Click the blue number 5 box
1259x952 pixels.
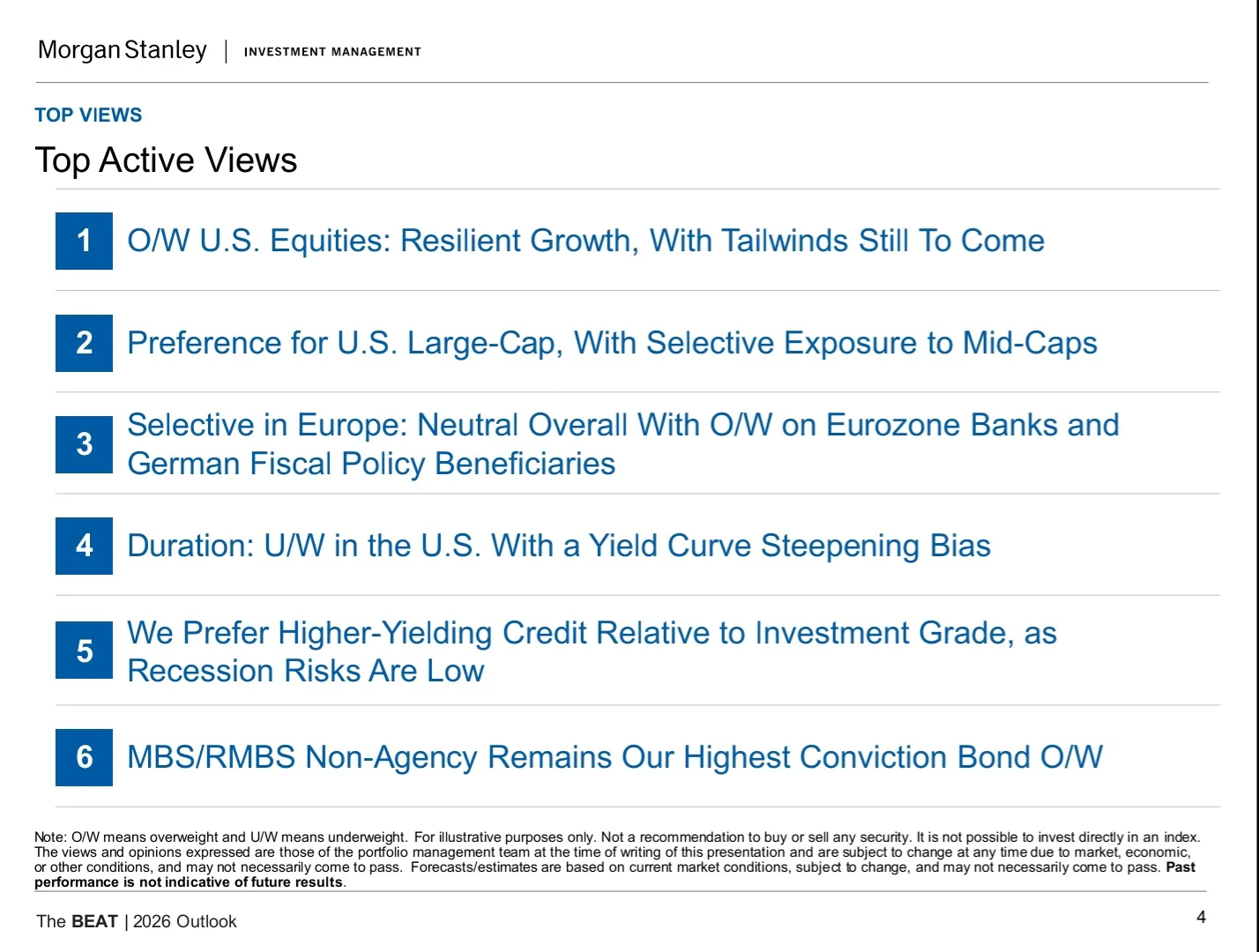click(x=84, y=651)
